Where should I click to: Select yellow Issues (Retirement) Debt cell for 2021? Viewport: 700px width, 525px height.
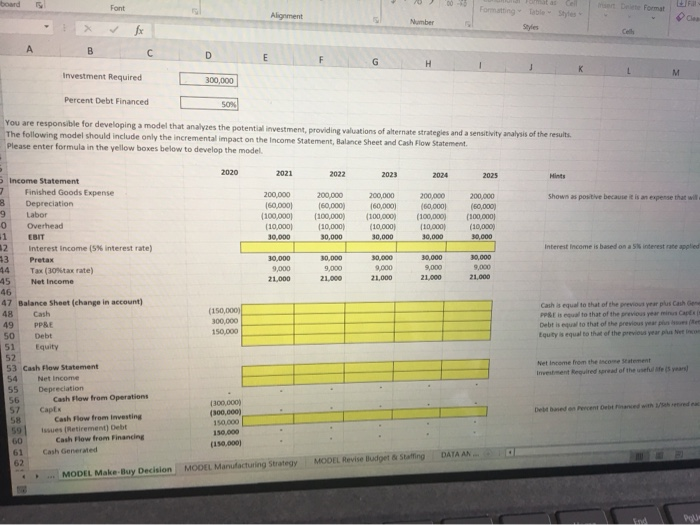(268, 420)
